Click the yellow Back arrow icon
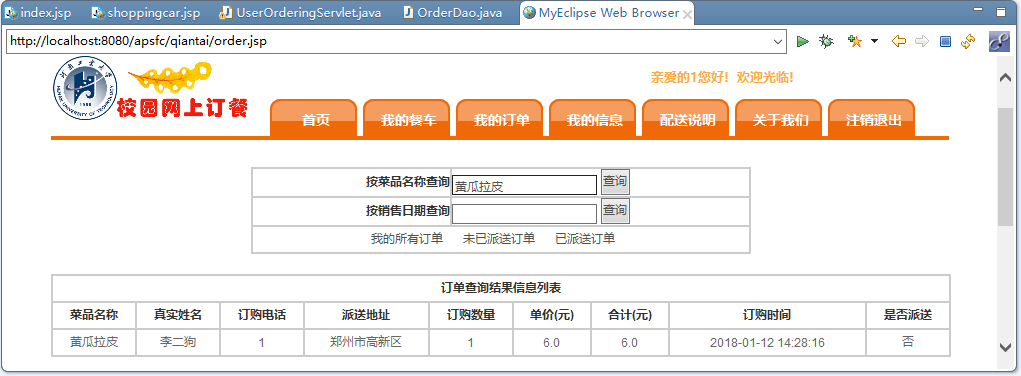The image size is (1021, 376). coord(899,41)
